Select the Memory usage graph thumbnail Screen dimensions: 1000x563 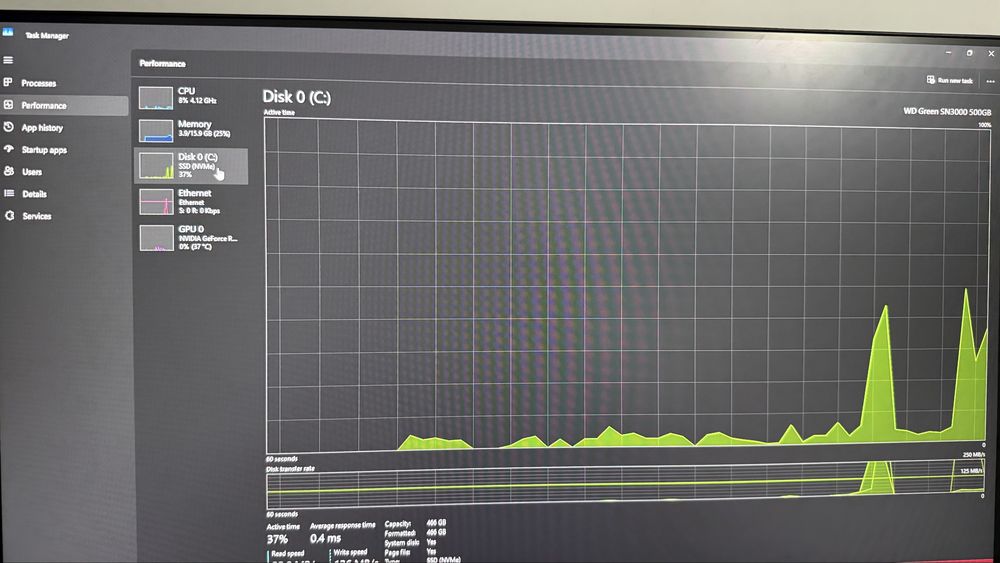[156, 131]
